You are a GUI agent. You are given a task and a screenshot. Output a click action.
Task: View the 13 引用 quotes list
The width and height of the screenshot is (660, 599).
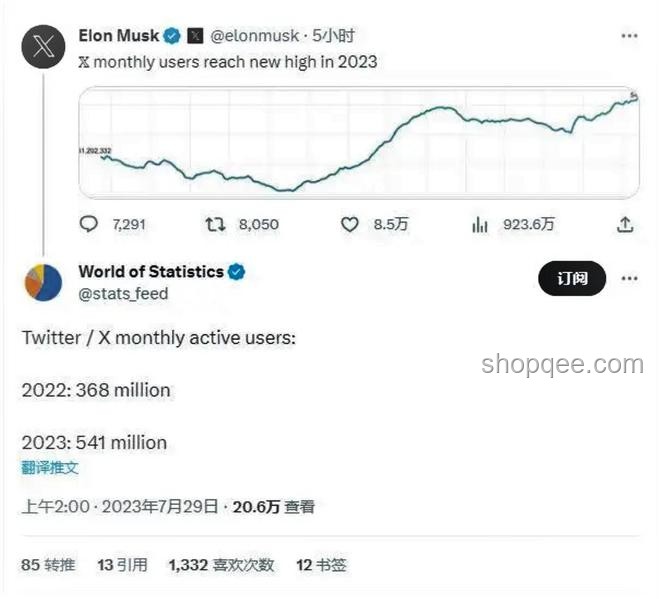click(122, 565)
